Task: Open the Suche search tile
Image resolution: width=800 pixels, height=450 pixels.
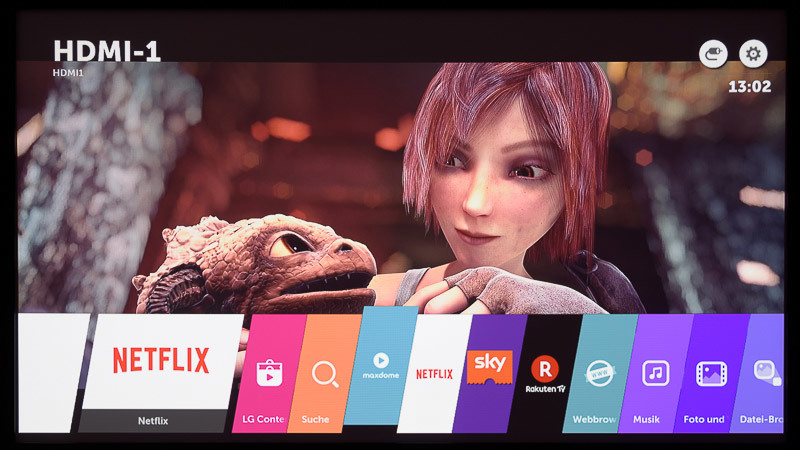Action: click(324, 373)
